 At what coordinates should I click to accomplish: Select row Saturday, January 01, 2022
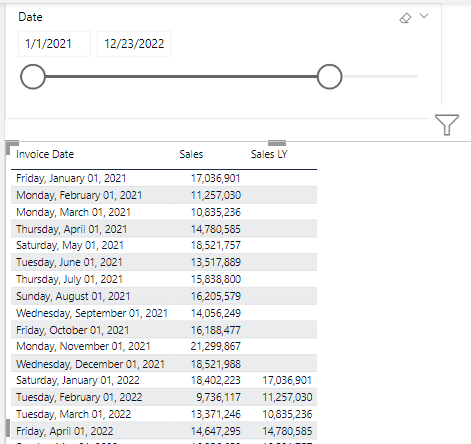pos(164,380)
